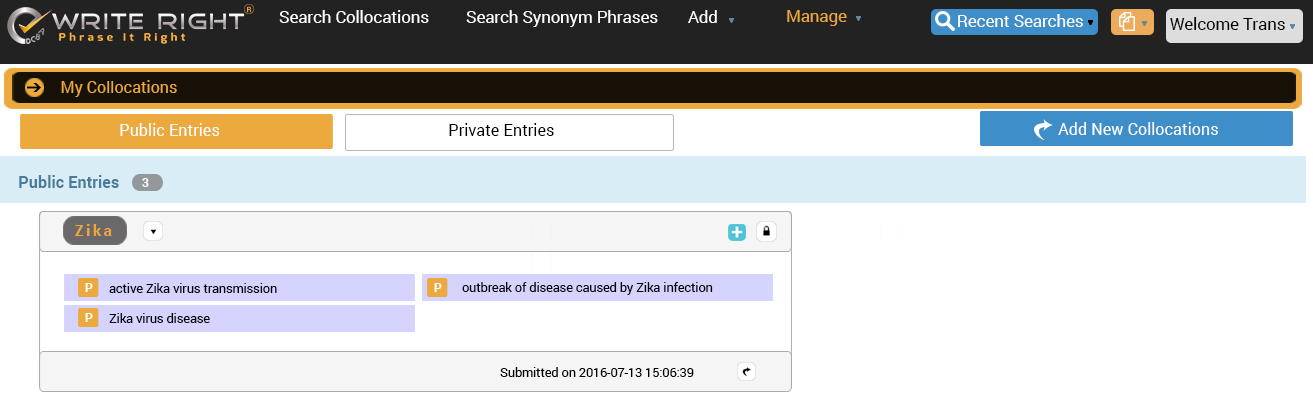
Task: Toggle the lock icon on Zika entry
Action: 766,232
